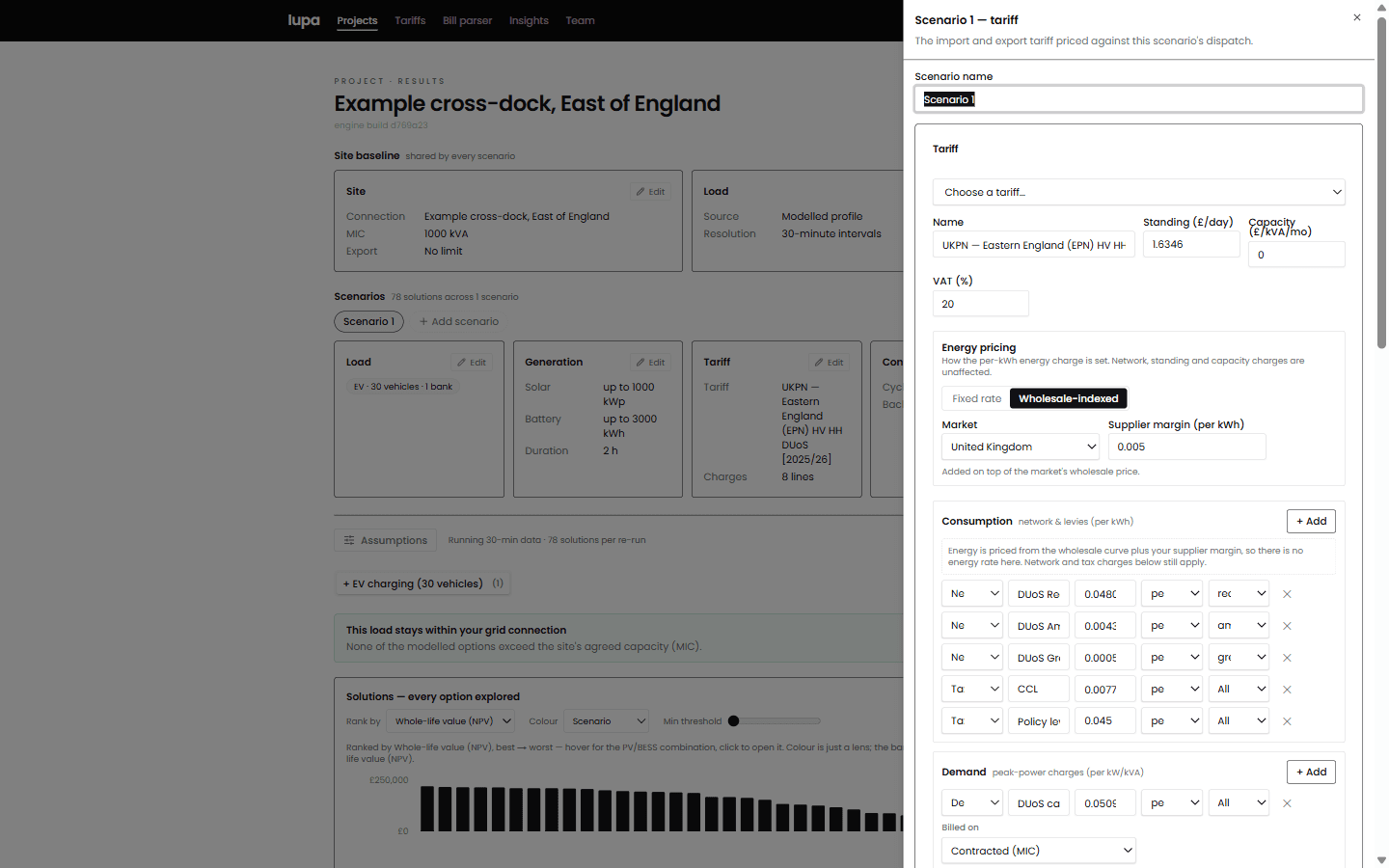Delete the Policy levy charge row
The width and height of the screenshot is (1389, 868).
pyautogui.click(x=1287, y=721)
